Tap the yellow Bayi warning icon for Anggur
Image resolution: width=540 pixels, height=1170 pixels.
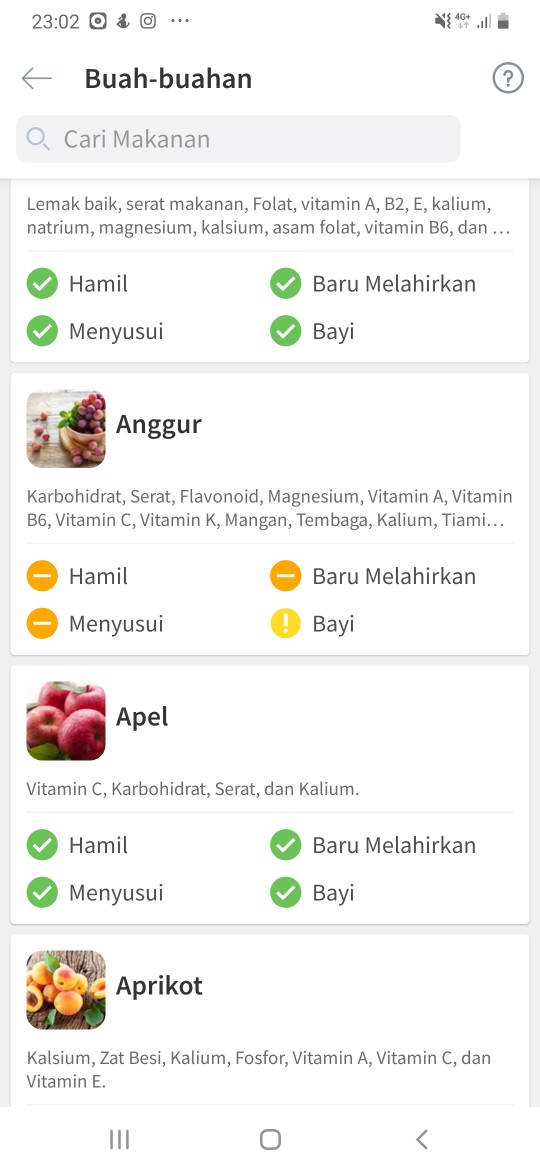(286, 624)
